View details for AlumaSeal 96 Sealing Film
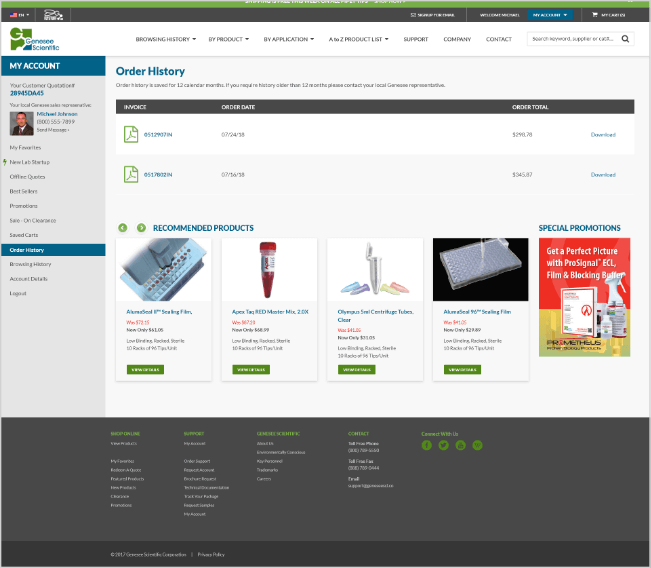The image size is (651, 568). [x=463, y=370]
